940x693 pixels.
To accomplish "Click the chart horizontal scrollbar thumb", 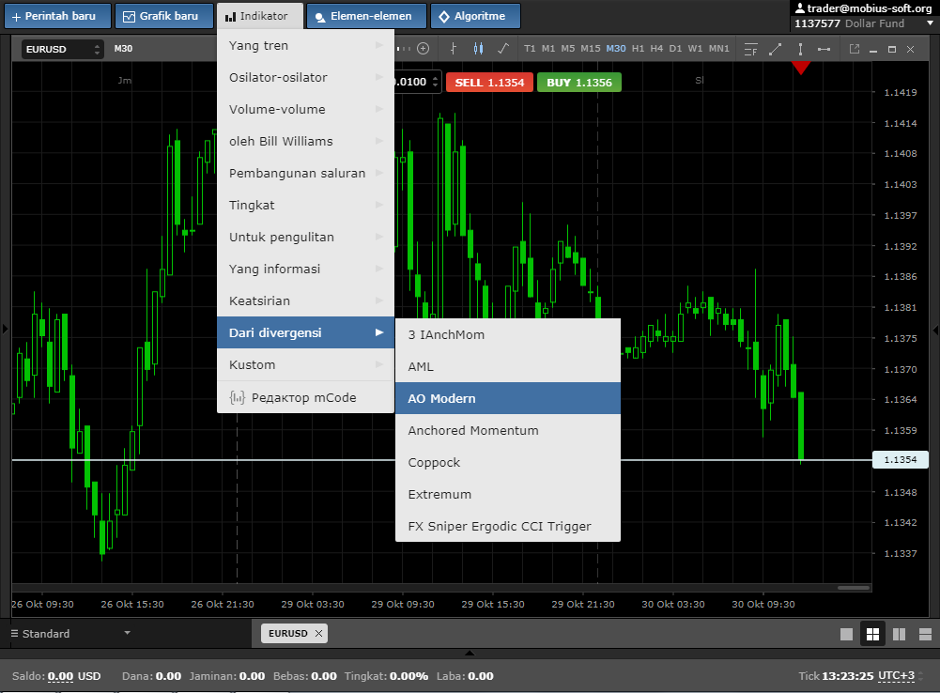I will point(854,587).
